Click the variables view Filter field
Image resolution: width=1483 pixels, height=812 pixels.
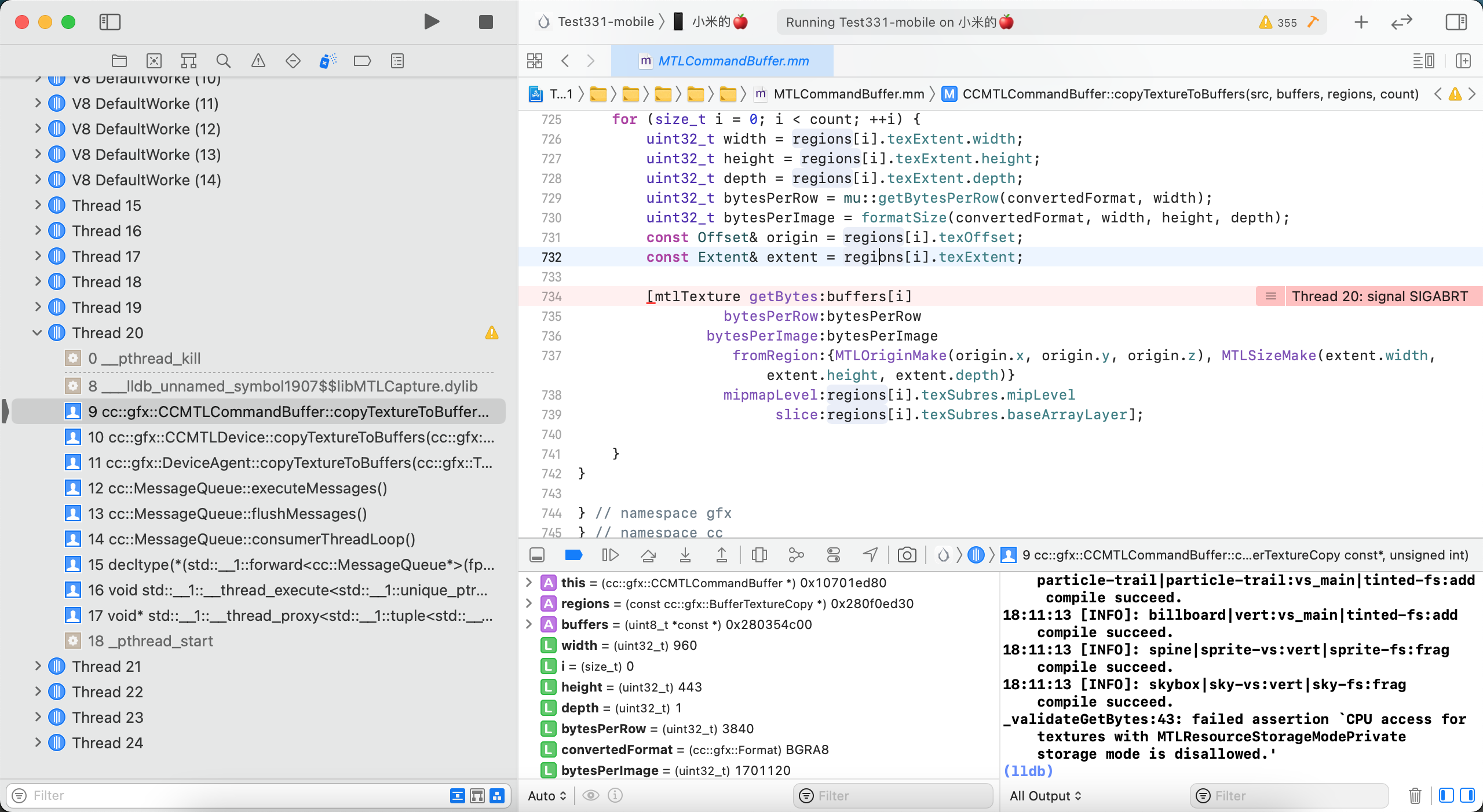tap(892, 795)
